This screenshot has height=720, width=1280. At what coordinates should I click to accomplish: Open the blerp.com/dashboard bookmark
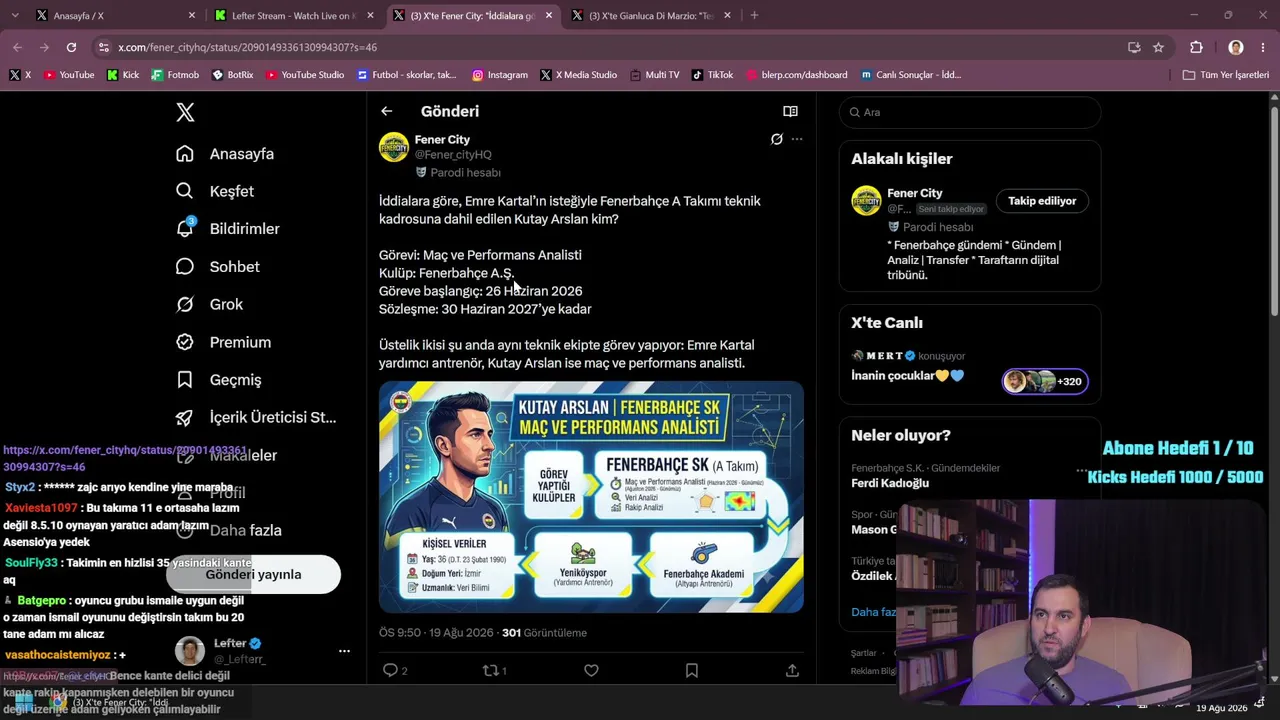coord(796,75)
